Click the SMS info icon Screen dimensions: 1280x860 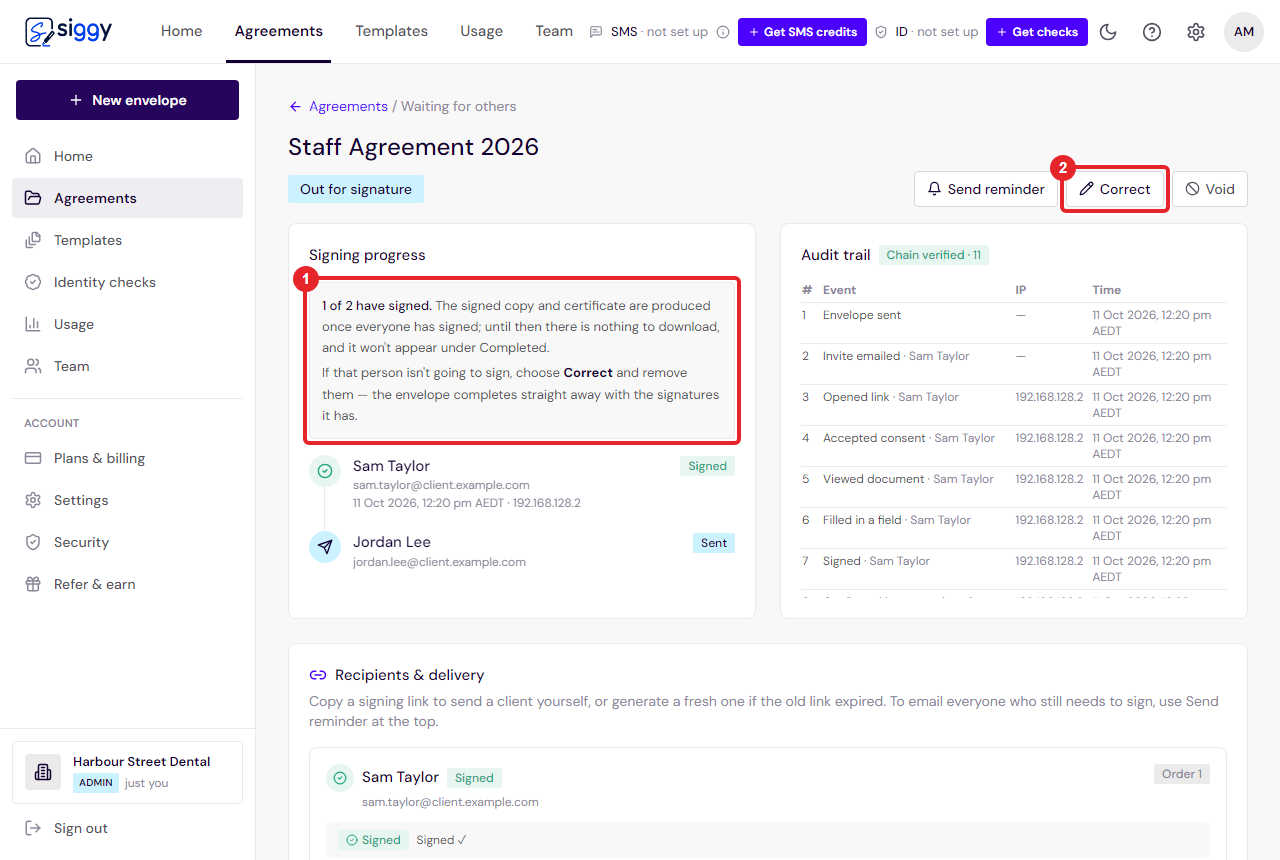[723, 32]
